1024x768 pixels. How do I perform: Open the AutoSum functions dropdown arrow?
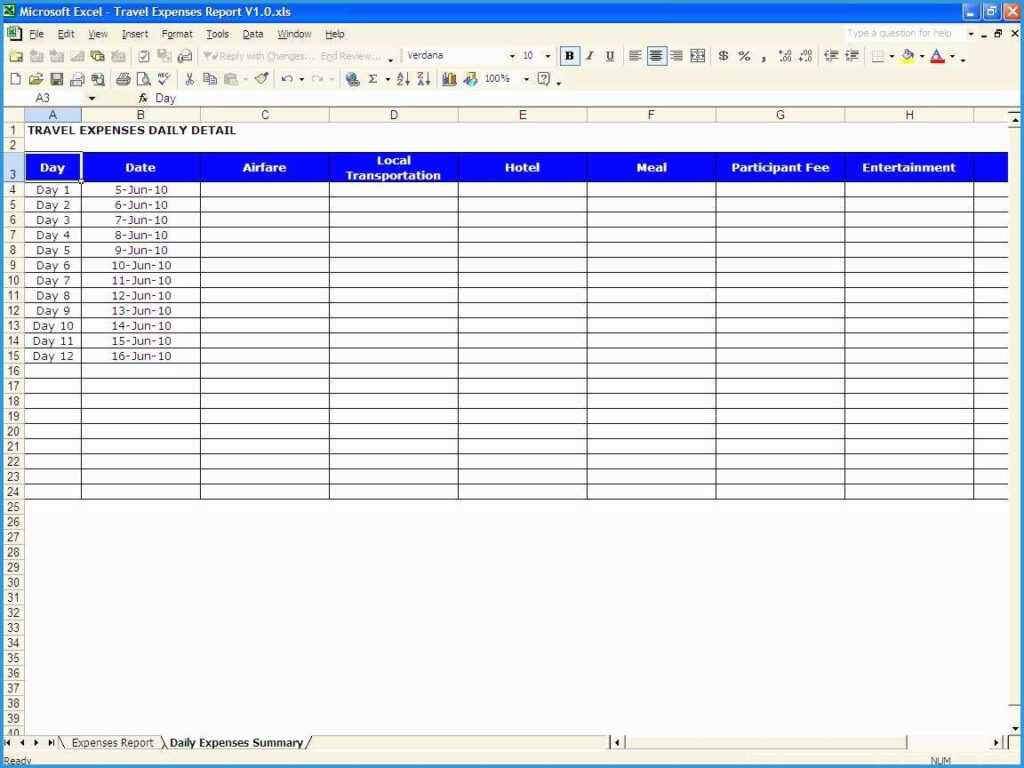(388, 80)
